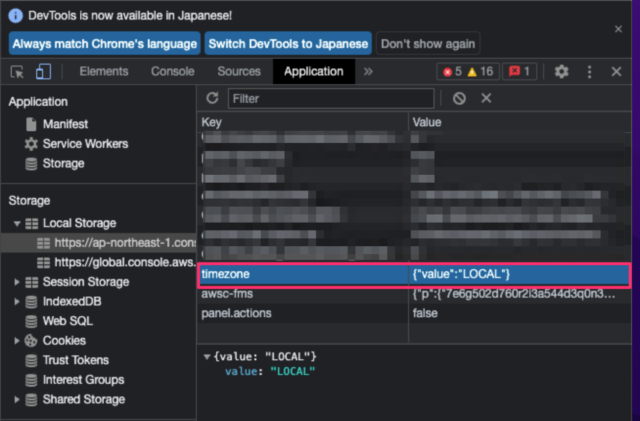This screenshot has height=421, width=640.
Task: Select the panel.actions key row
Action: click(303, 313)
